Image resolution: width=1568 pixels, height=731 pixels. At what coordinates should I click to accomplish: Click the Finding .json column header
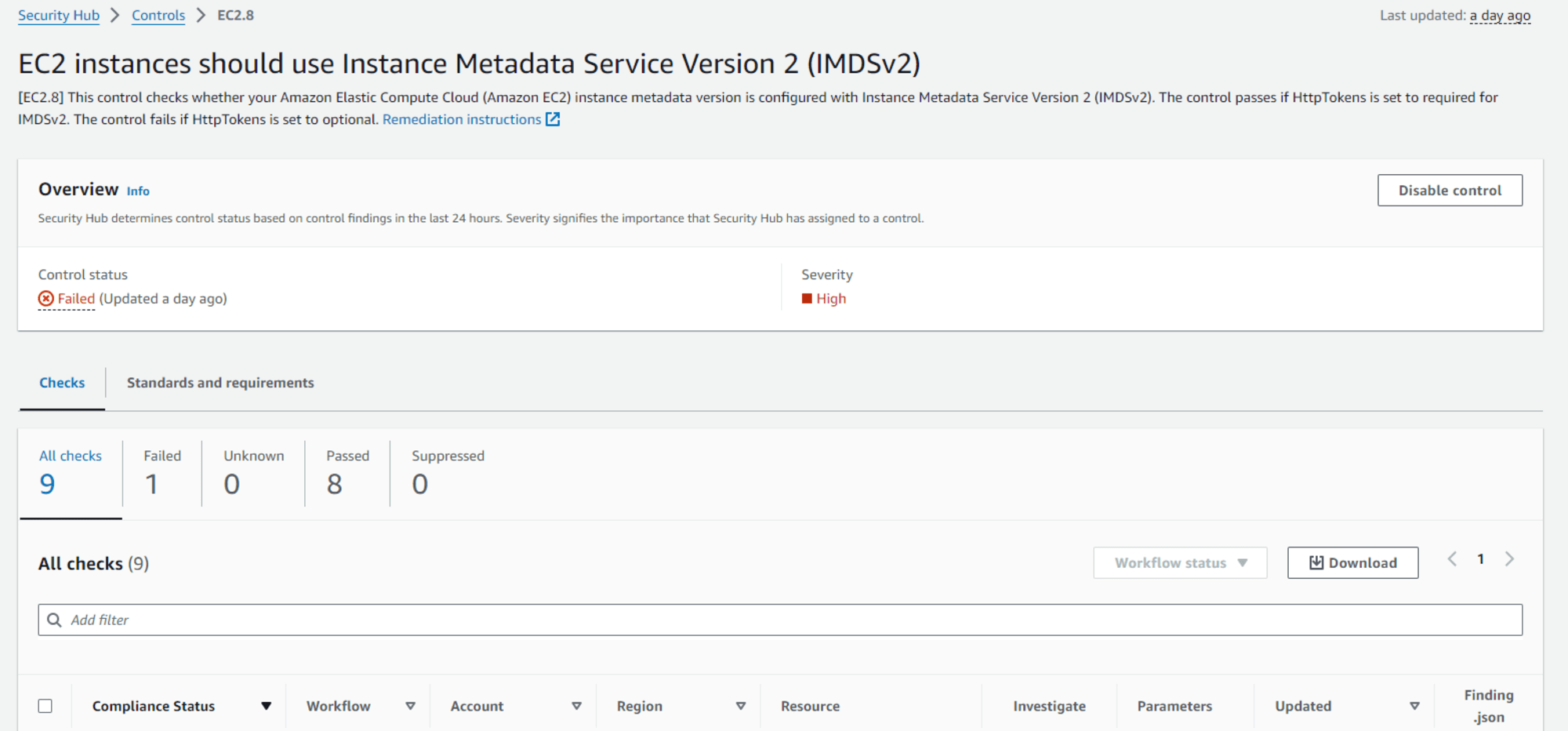[1489, 706]
